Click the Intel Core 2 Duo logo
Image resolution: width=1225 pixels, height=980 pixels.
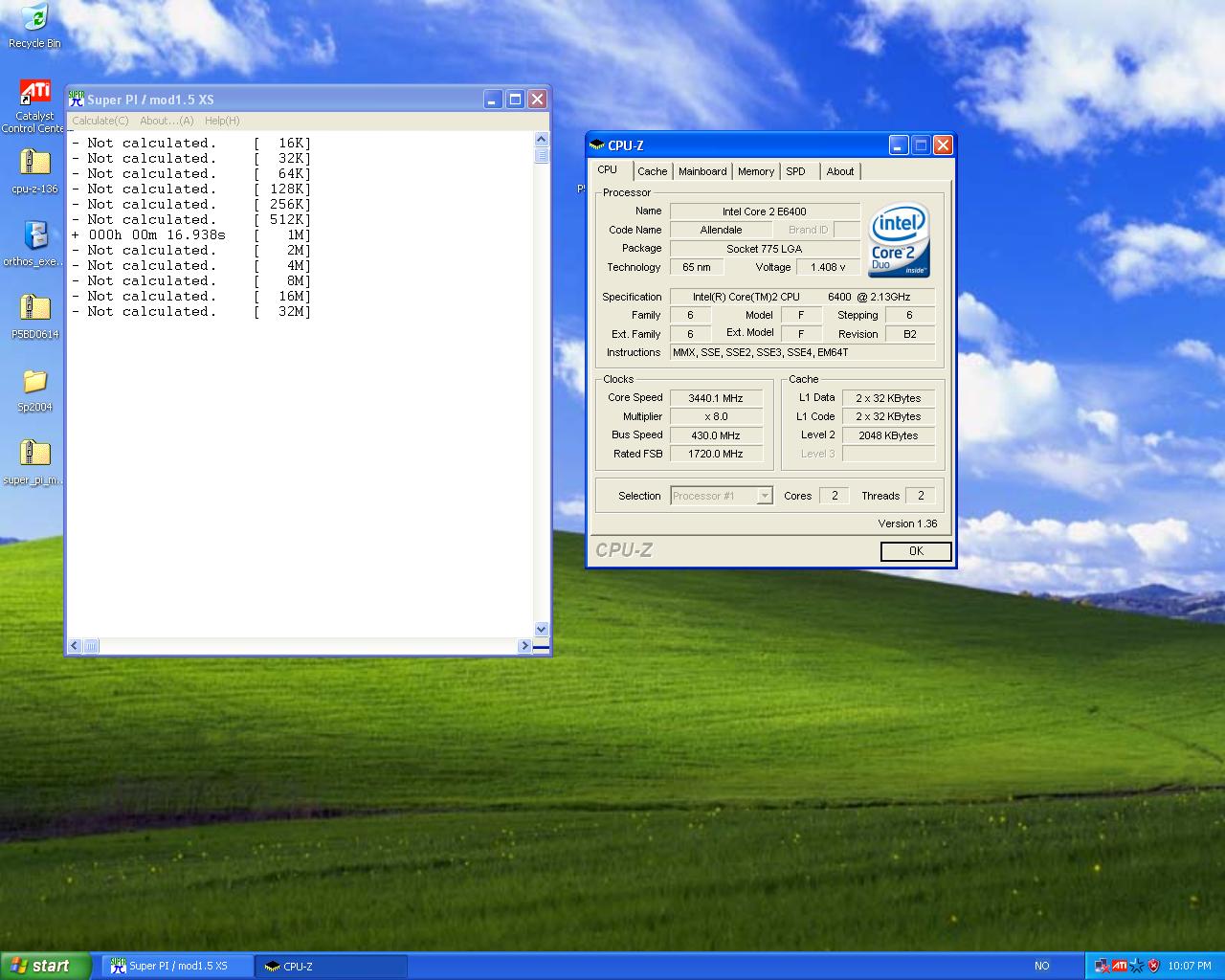click(899, 239)
